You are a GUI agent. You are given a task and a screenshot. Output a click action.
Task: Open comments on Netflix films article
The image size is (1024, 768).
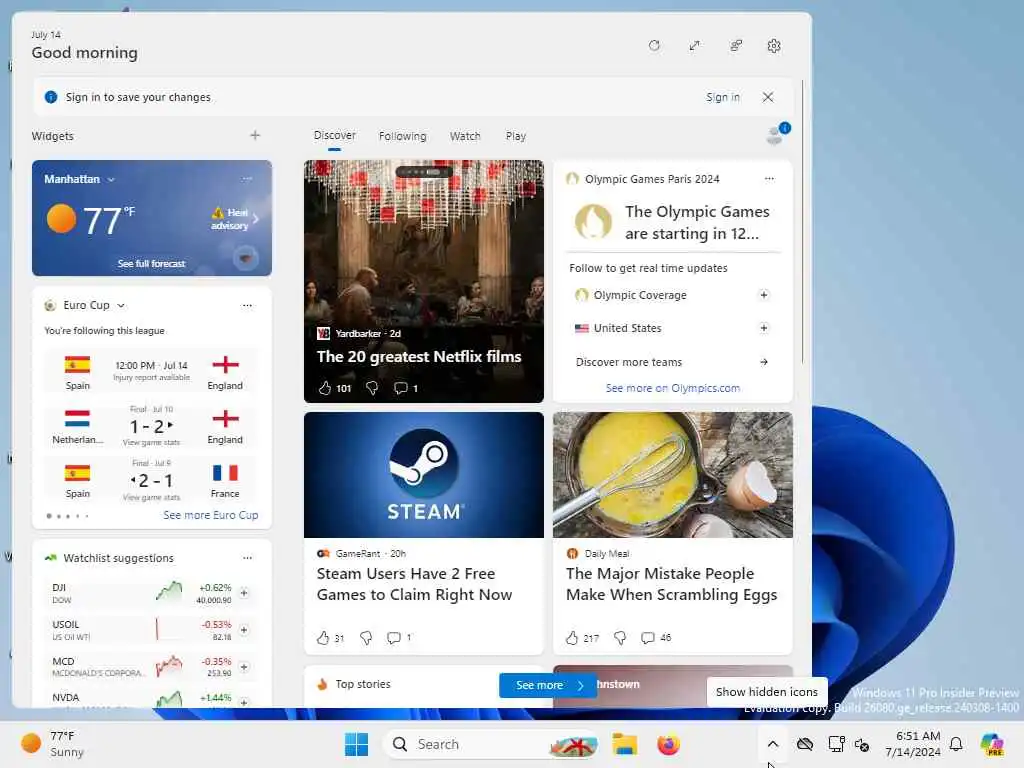click(x=406, y=388)
